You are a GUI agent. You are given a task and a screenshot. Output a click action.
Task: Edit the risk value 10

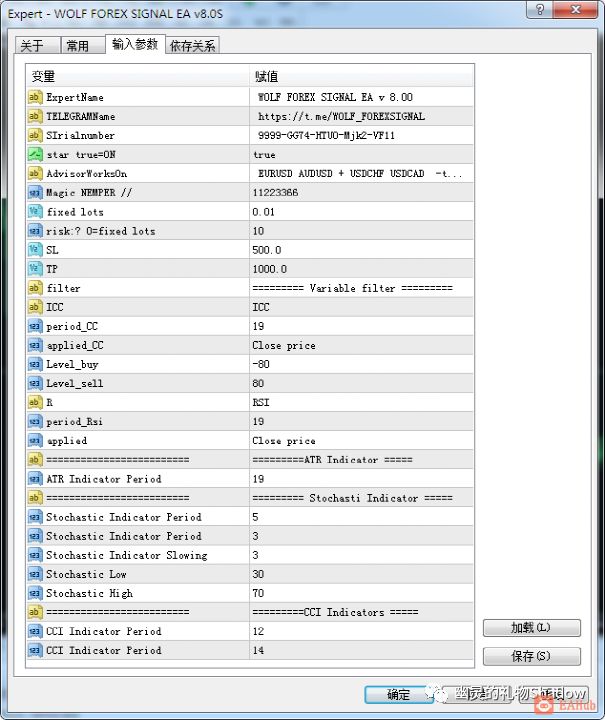[x=361, y=231]
